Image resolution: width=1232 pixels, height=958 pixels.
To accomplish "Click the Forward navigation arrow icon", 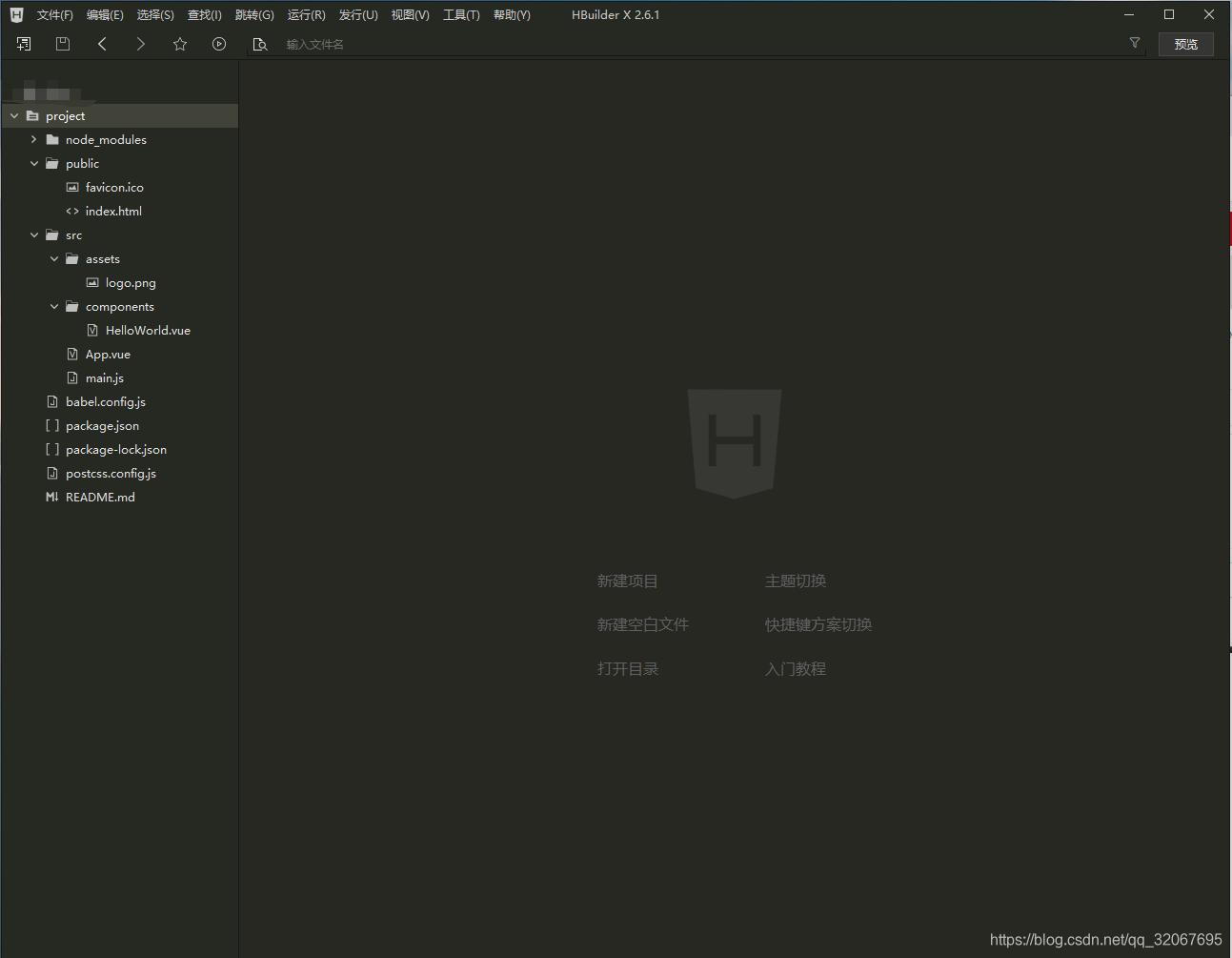I will pyautogui.click(x=141, y=43).
